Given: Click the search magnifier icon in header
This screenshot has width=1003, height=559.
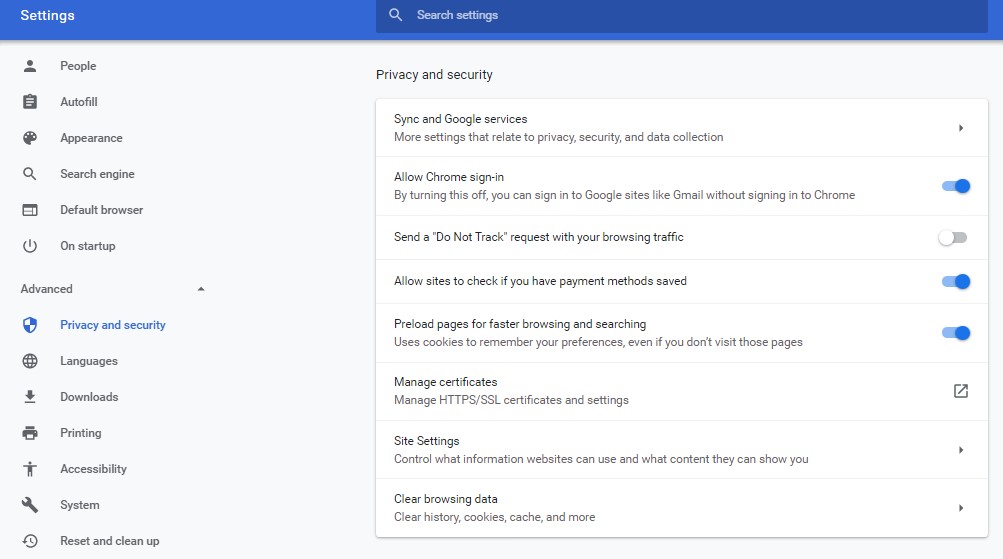Looking at the screenshot, I should point(395,15).
